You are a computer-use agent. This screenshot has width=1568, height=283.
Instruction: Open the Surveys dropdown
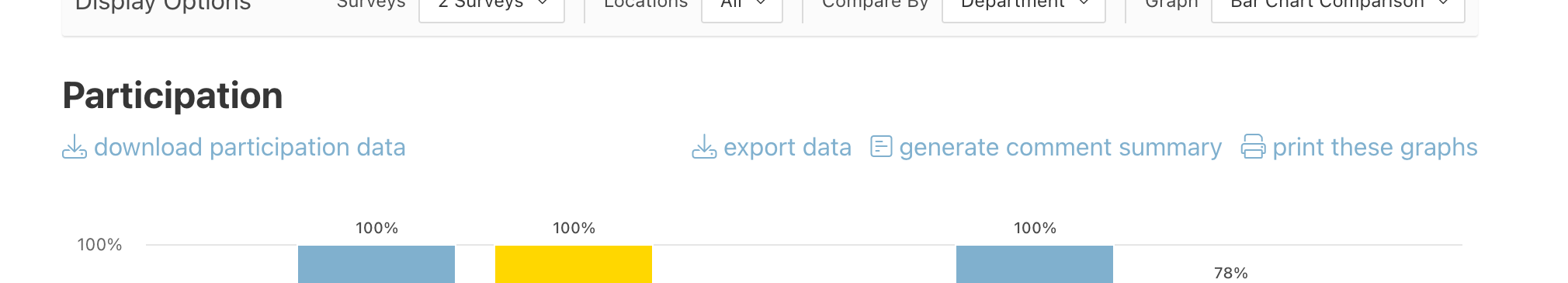point(491,6)
